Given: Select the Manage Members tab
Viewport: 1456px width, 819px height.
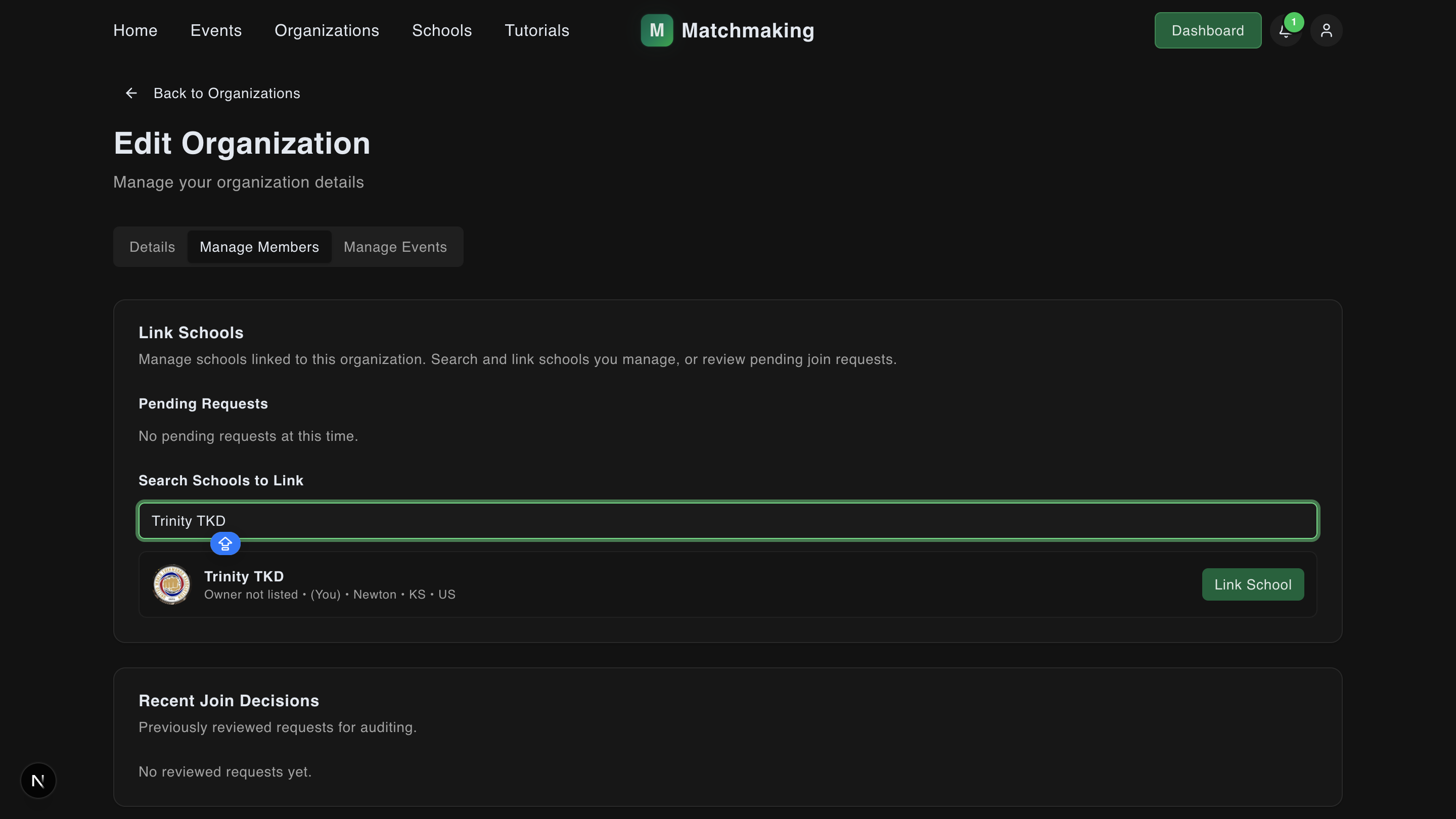Looking at the screenshot, I should coord(259,247).
